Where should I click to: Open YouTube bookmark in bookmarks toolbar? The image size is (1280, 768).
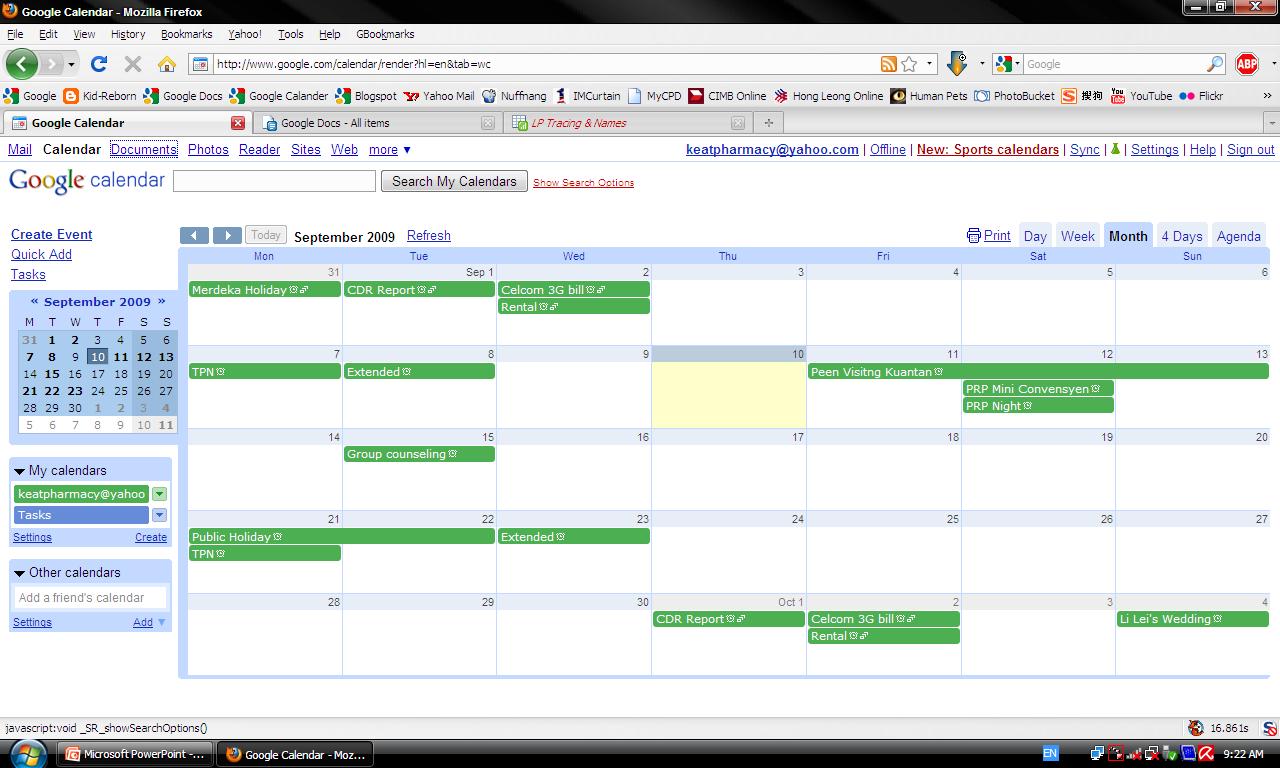click(1141, 96)
